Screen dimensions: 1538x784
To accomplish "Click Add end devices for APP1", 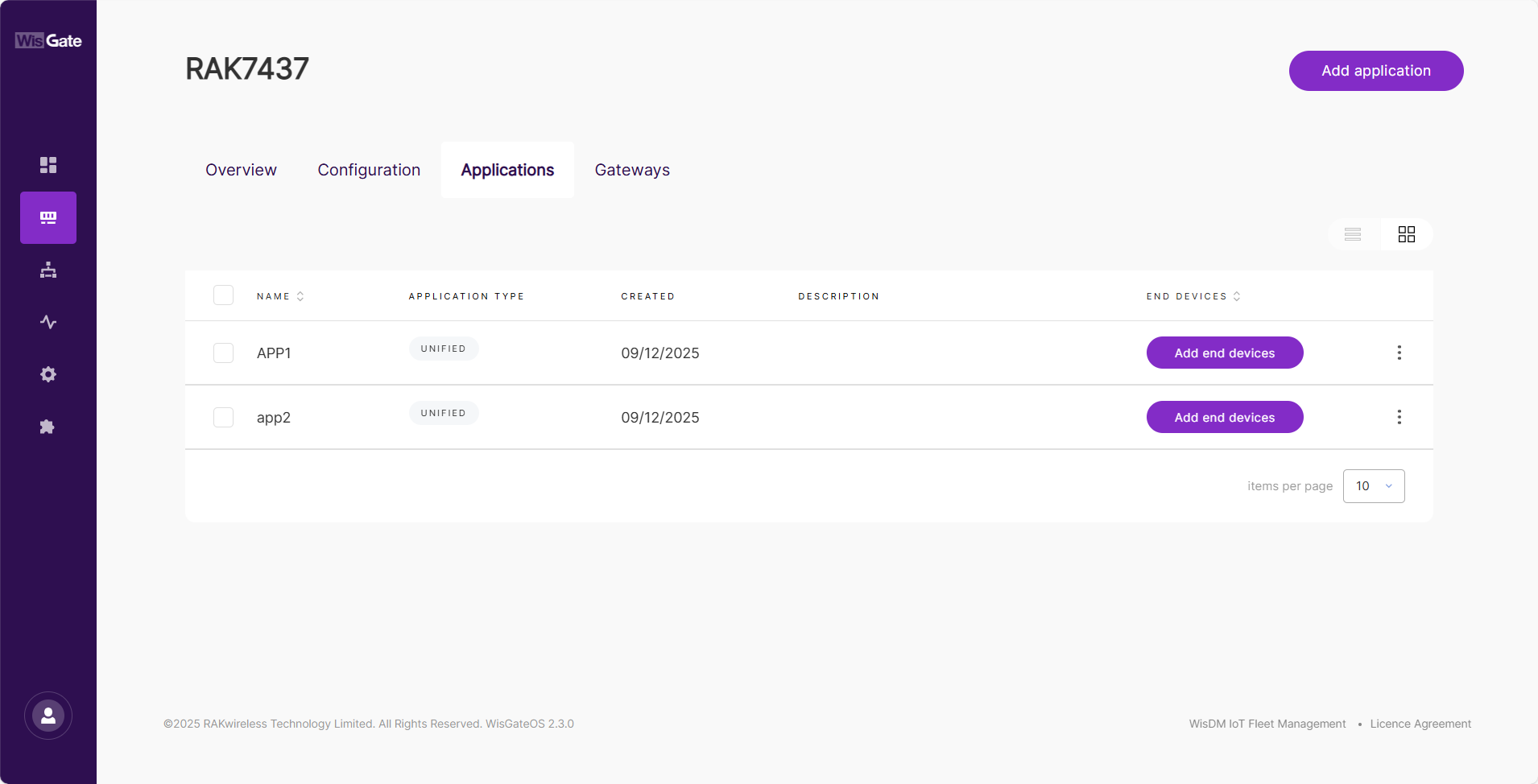I will [x=1225, y=353].
